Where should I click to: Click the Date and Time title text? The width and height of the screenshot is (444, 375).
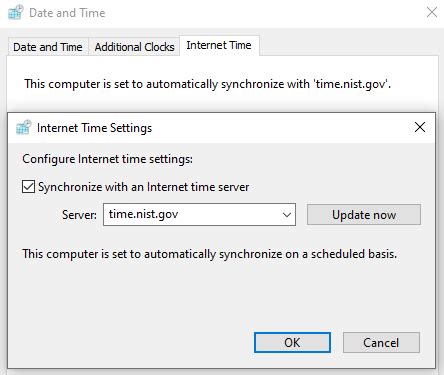pos(67,13)
